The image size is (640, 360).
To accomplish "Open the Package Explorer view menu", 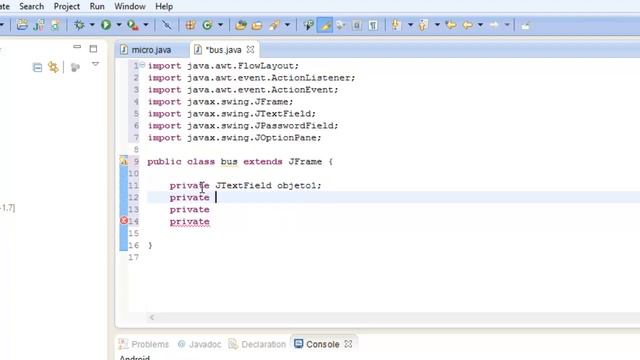I will click(x=95, y=64).
